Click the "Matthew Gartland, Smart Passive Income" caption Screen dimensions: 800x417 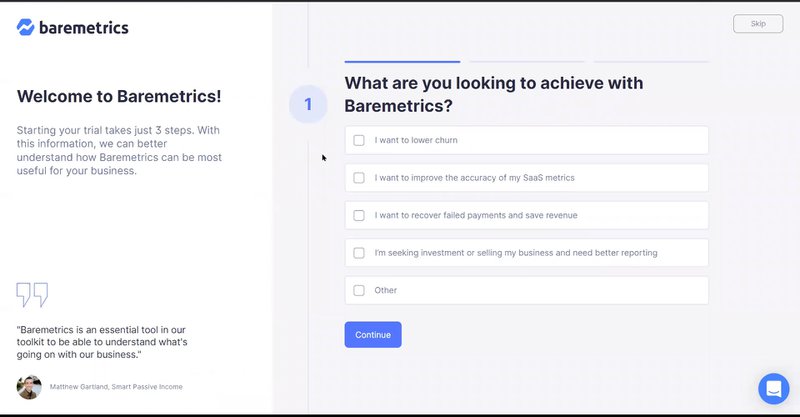point(116,387)
